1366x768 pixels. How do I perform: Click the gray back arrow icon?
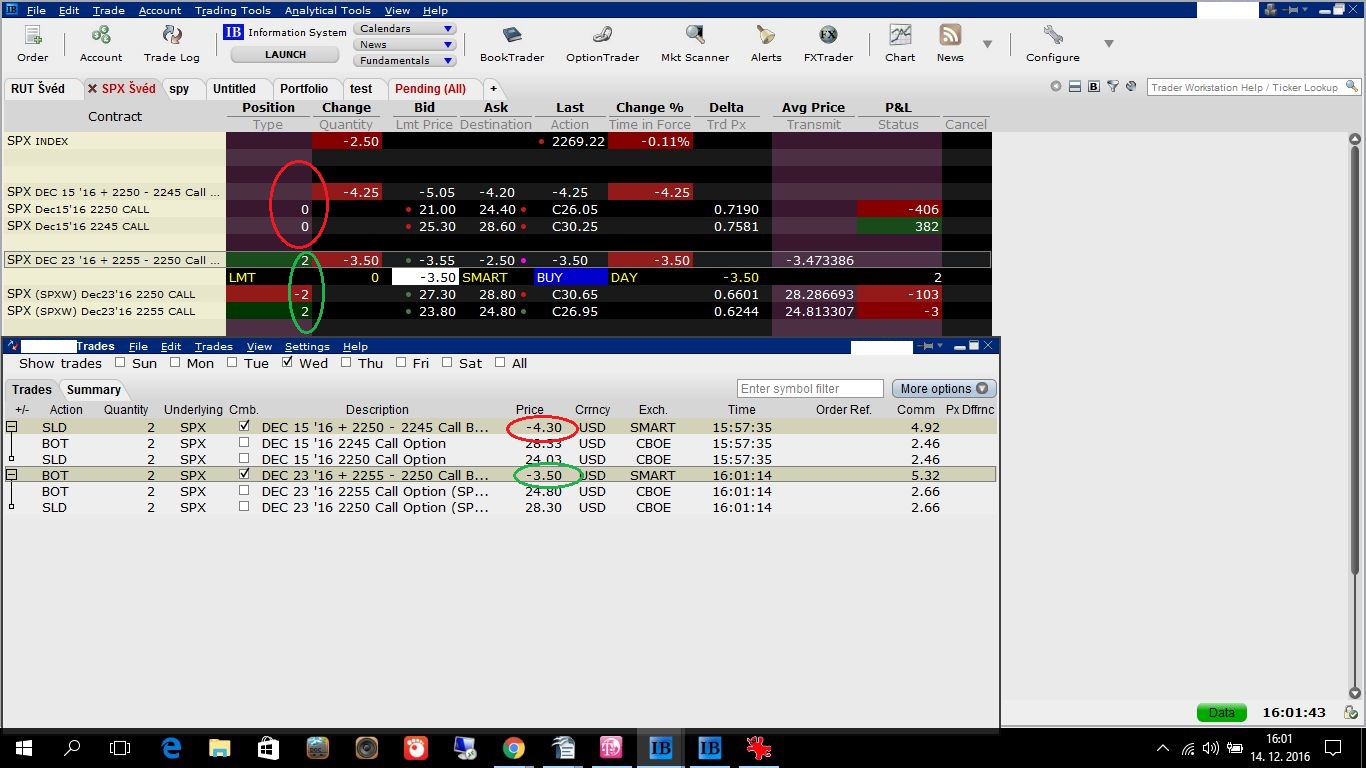point(1056,87)
